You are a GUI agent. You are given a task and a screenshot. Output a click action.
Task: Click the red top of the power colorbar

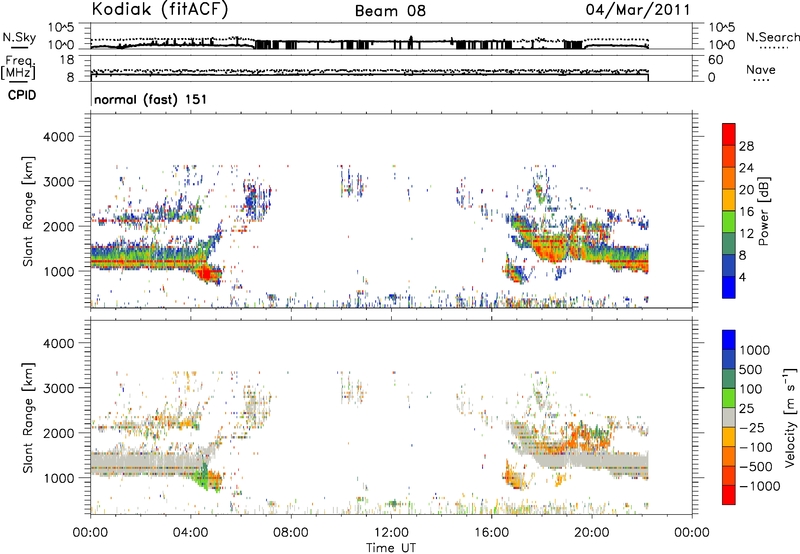tap(729, 134)
